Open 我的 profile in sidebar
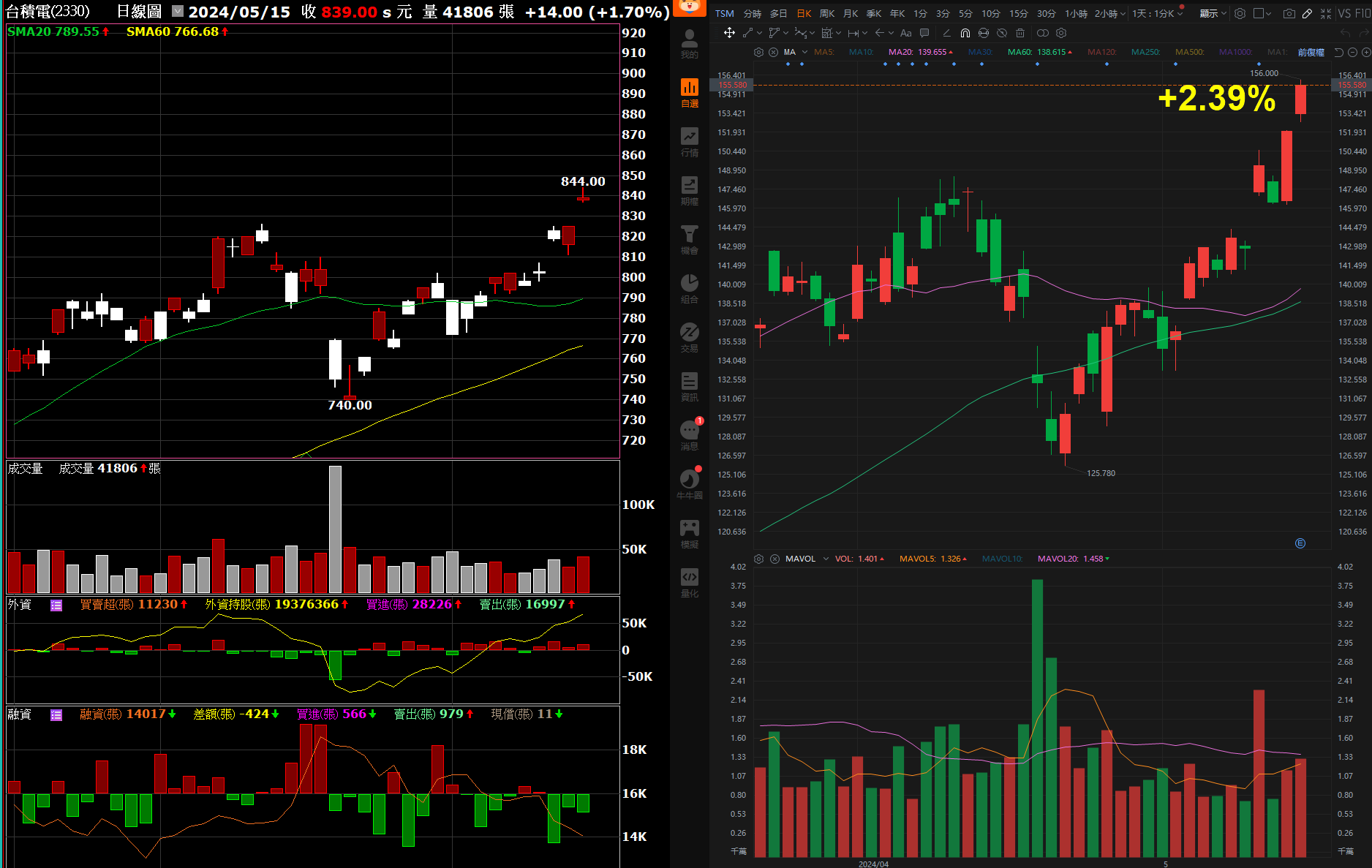This screenshot has height=868, width=1372. click(690, 43)
